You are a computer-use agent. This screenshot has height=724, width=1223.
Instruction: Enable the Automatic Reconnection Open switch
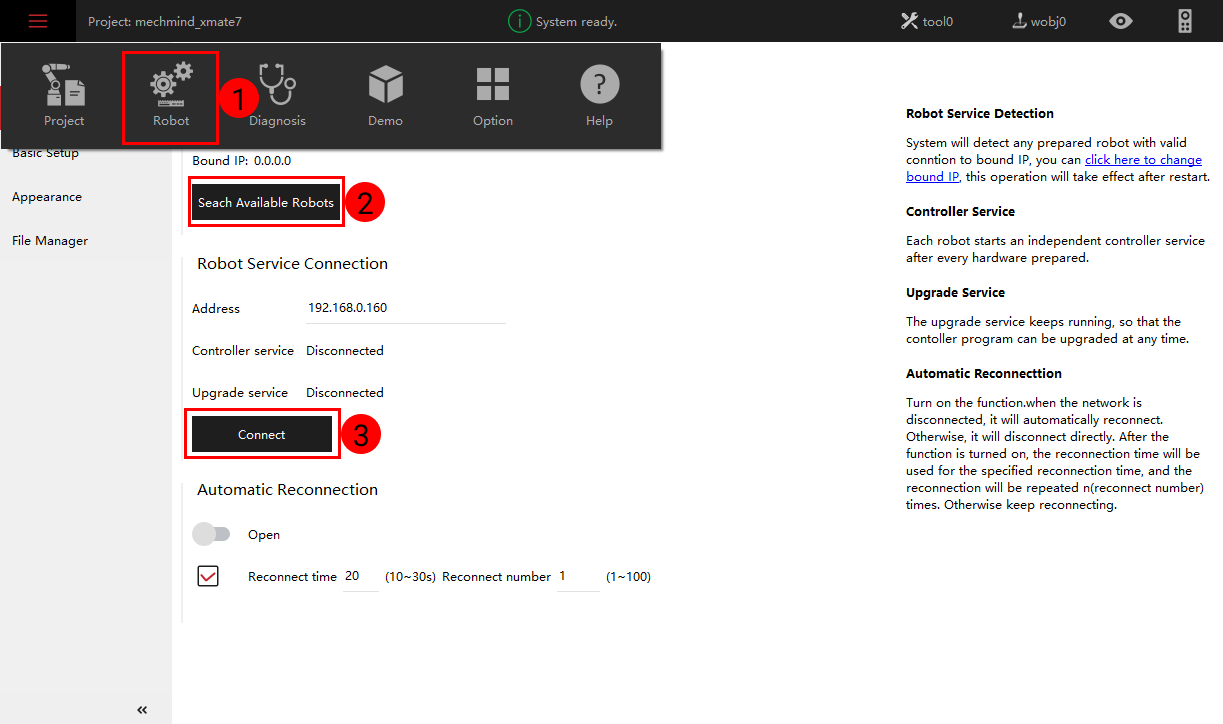211,535
